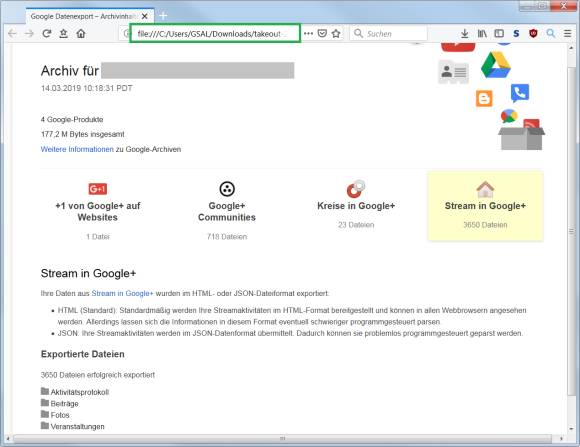Click the vertical scrollbar thumb
580x447 pixels.
pyautogui.click(x=572, y=232)
